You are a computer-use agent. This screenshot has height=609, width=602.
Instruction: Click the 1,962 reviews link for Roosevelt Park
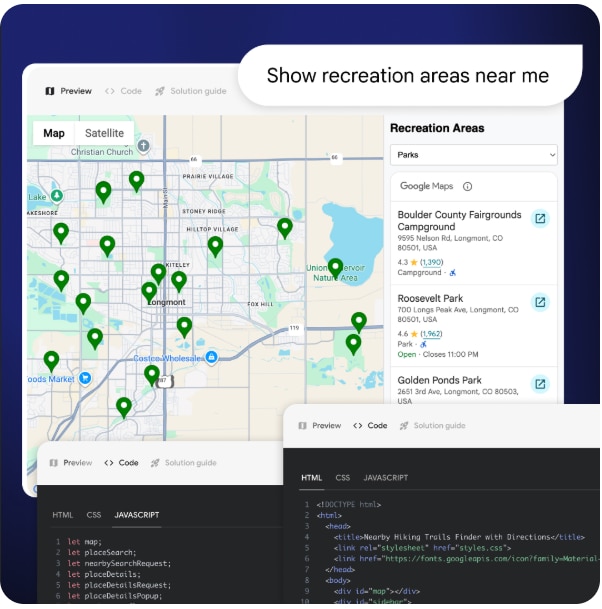[x=431, y=334]
